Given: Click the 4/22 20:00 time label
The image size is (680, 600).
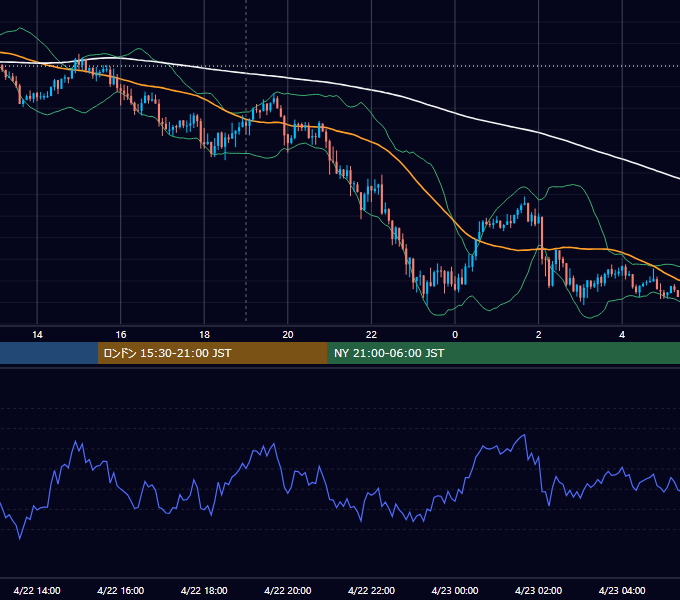Looking at the screenshot, I should (288, 590).
